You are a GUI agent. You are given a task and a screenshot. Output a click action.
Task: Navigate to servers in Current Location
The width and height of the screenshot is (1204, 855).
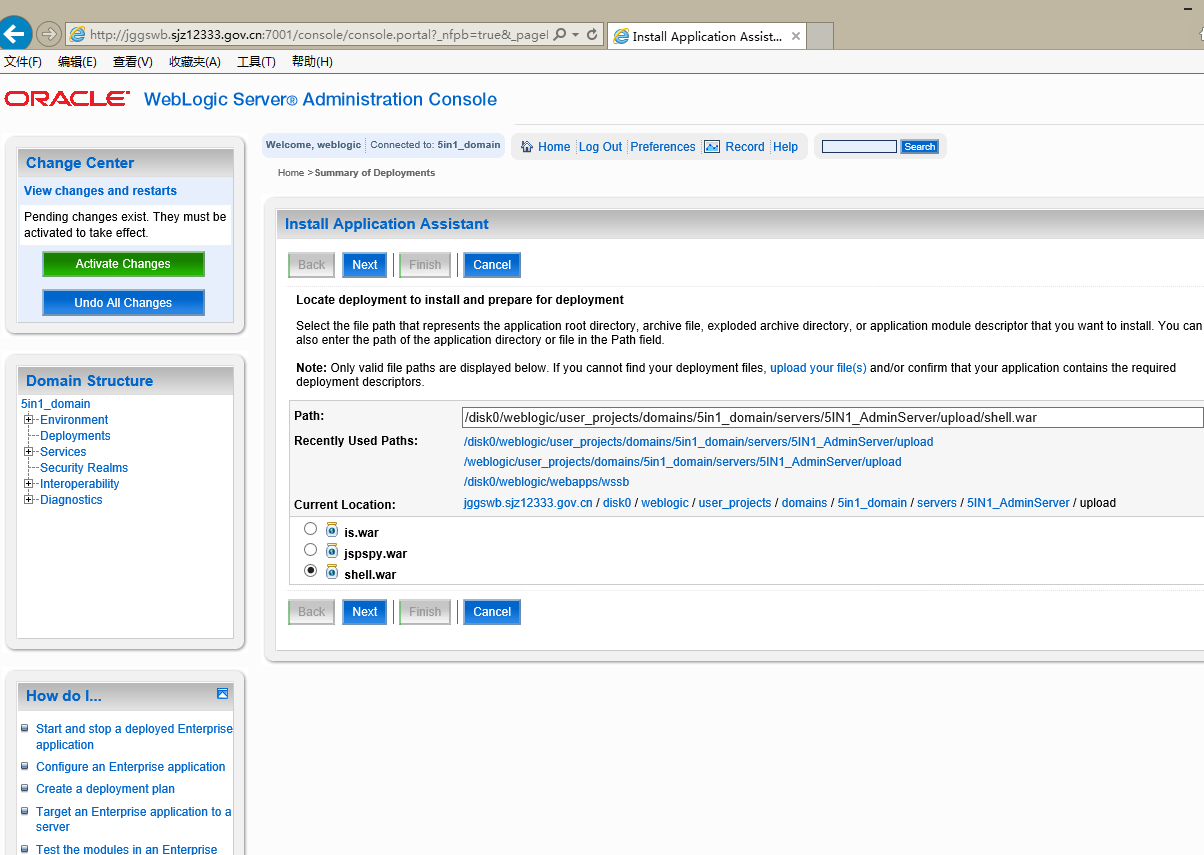coord(937,503)
